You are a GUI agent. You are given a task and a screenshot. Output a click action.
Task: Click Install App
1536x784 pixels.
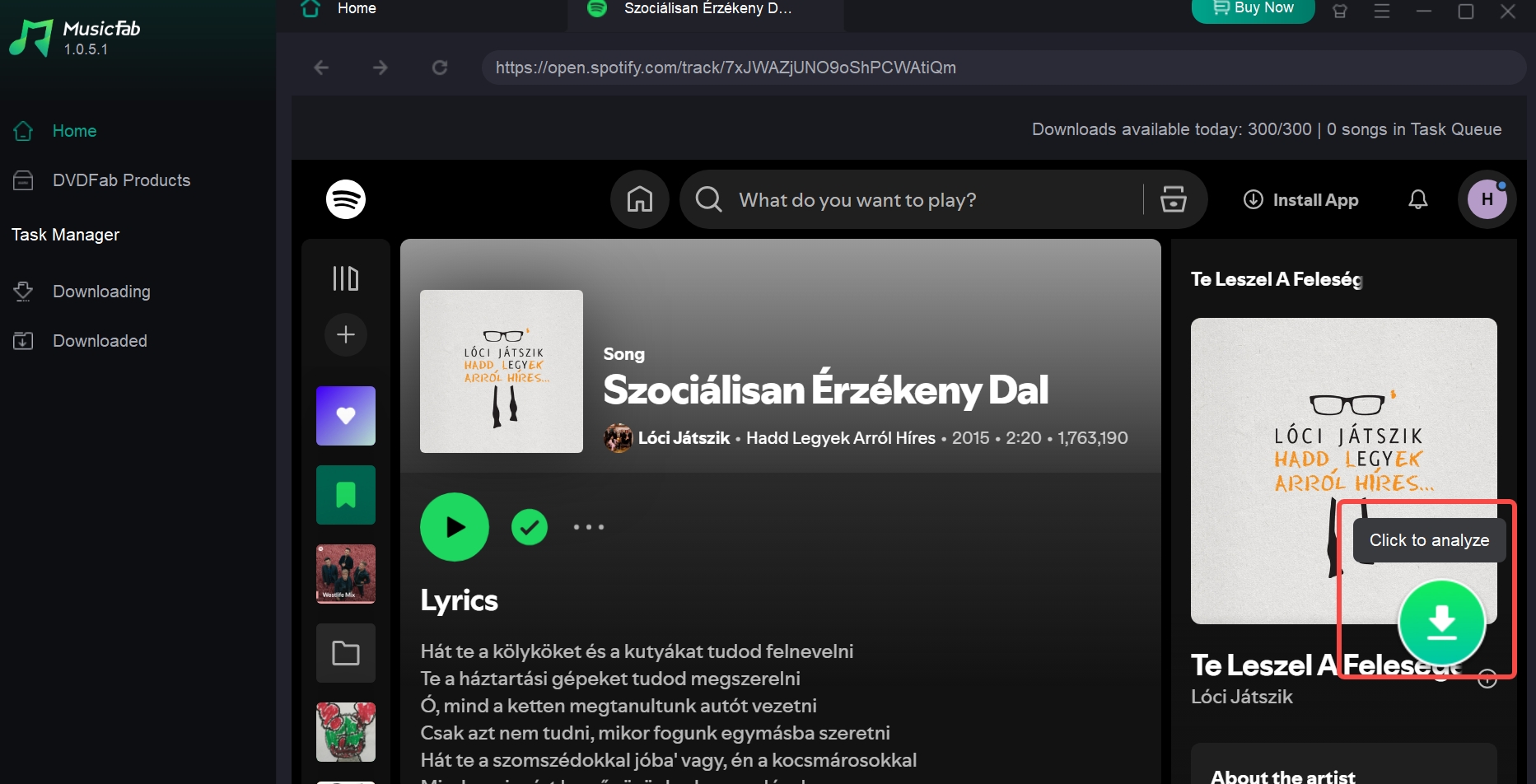(x=1301, y=199)
